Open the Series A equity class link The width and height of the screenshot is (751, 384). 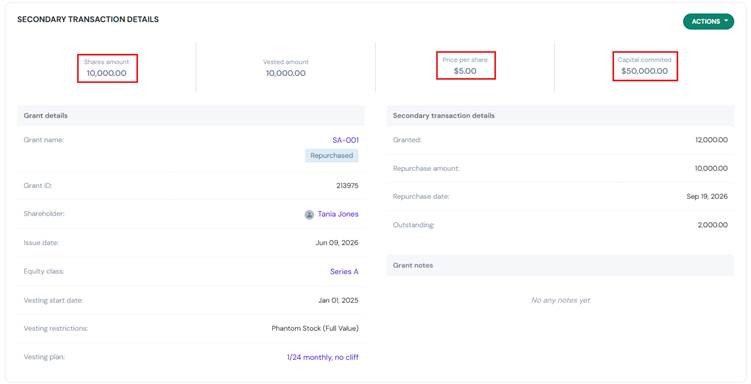click(344, 271)
